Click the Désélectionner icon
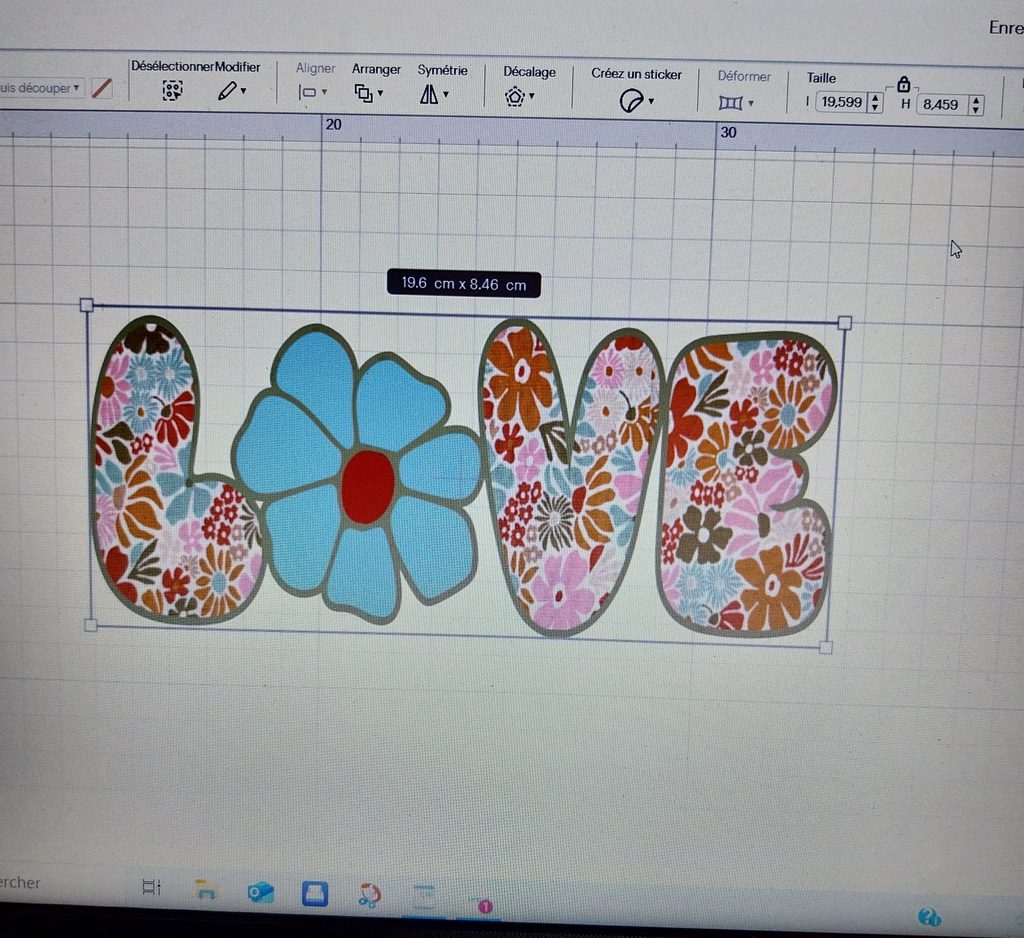1024x938 pixels. tap(172, 90)
